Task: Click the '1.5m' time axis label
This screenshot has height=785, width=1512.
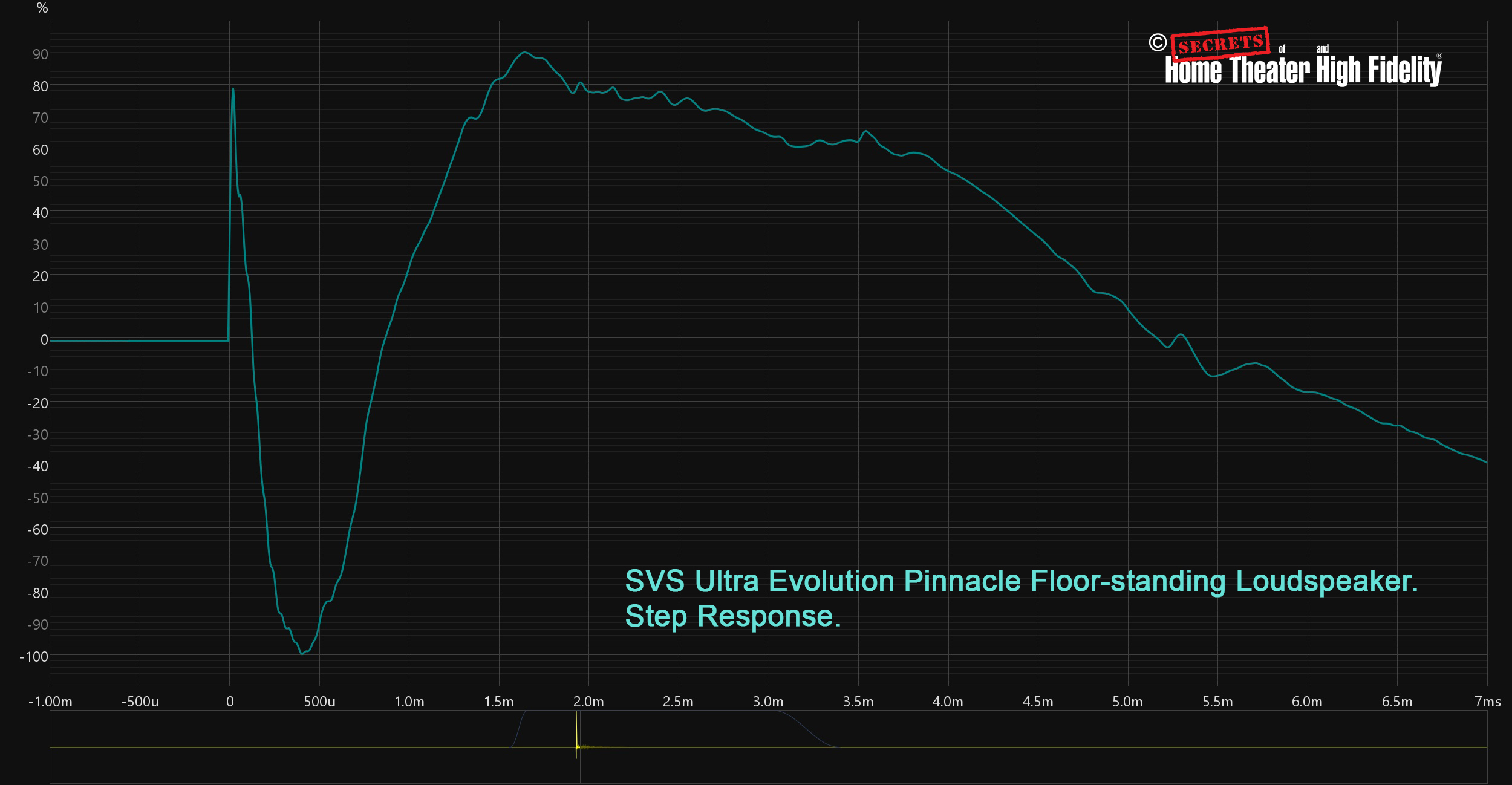Action: point(499,702)
